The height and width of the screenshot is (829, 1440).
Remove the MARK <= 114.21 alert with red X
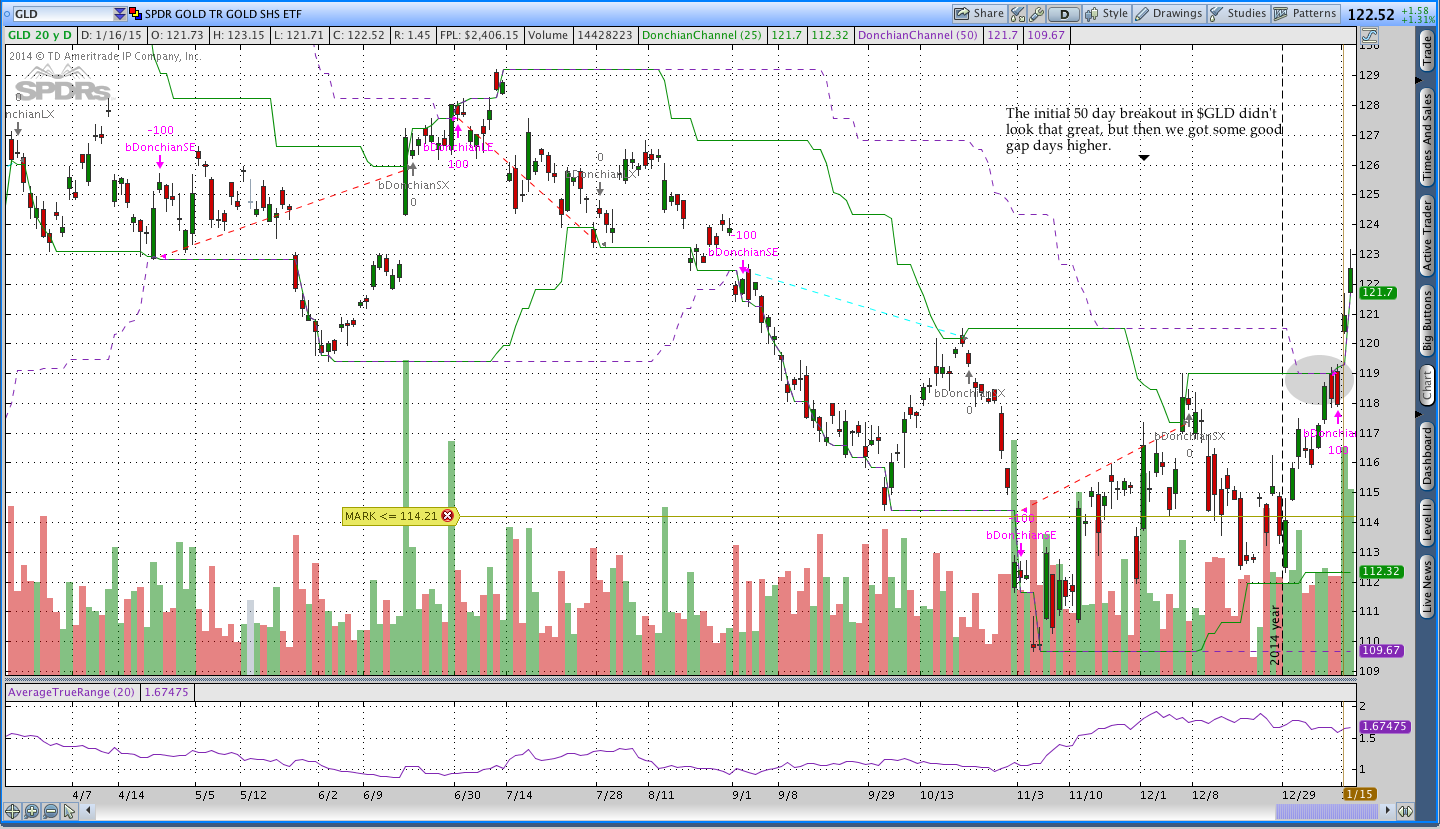click(448, 516)
